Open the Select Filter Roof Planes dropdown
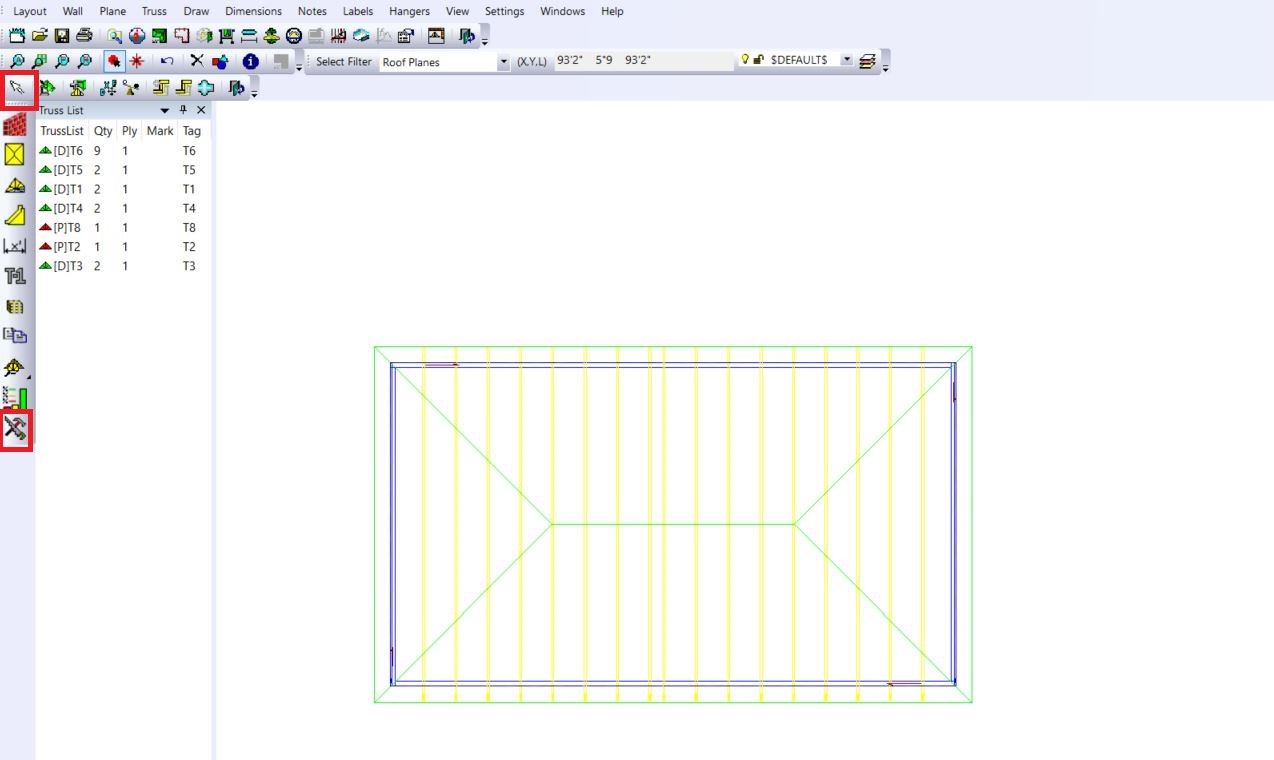Viewport: 1274px width, 760px height. click(x=502, y=62)
